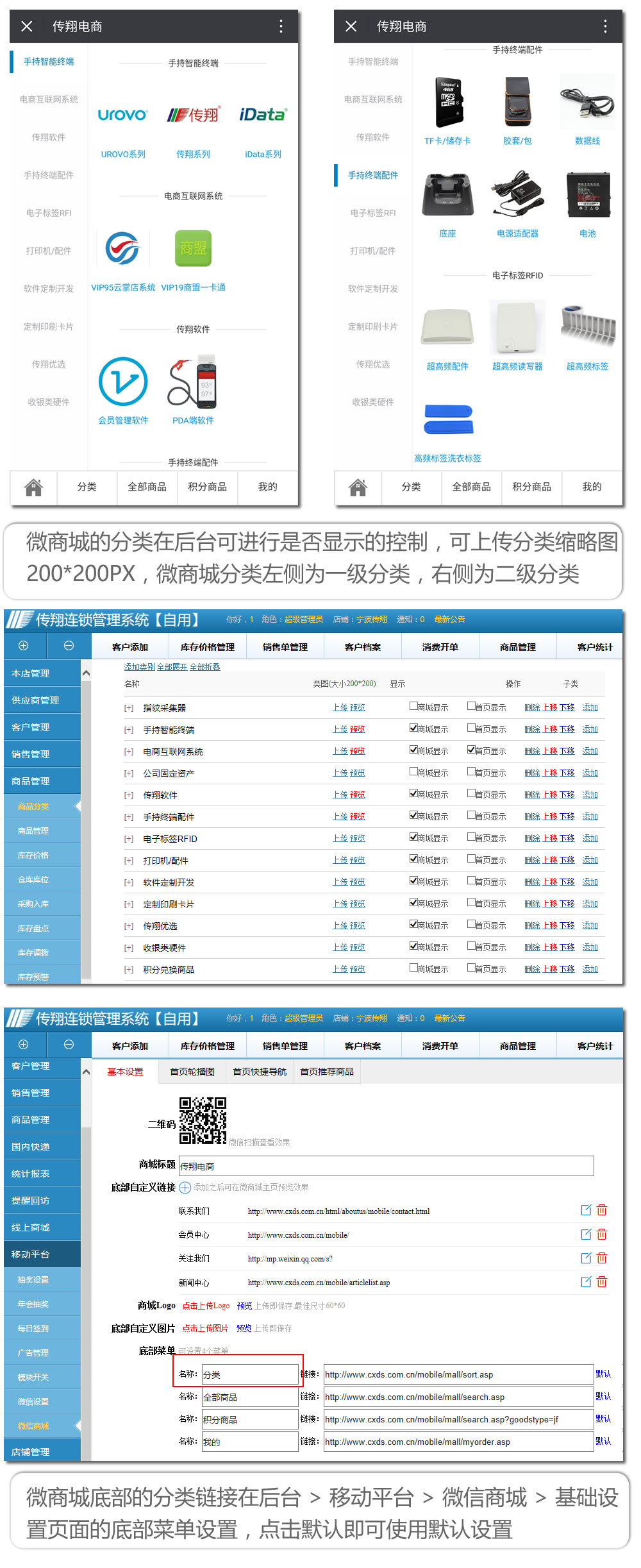
Task: Open the 胶套/包 product image
Action: 517,103
